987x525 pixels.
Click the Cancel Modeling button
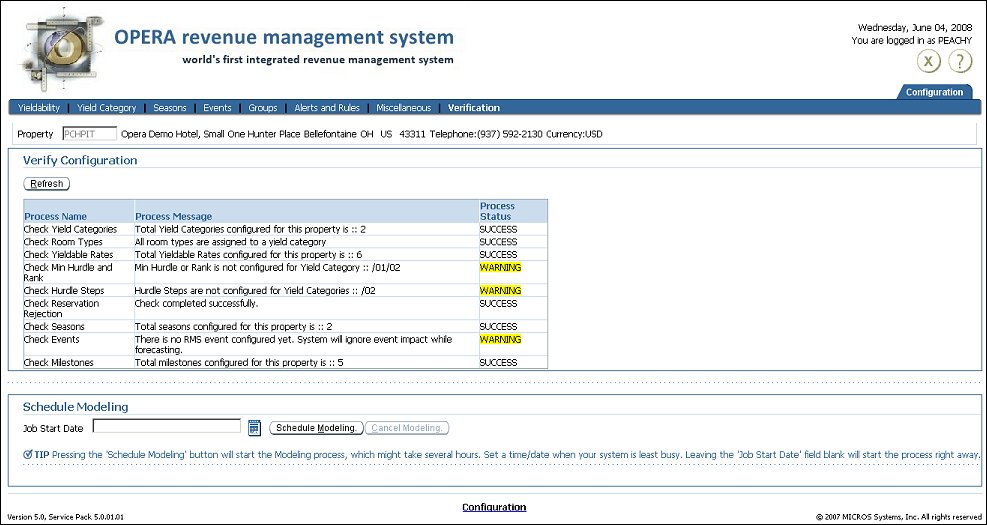(407, 428)
